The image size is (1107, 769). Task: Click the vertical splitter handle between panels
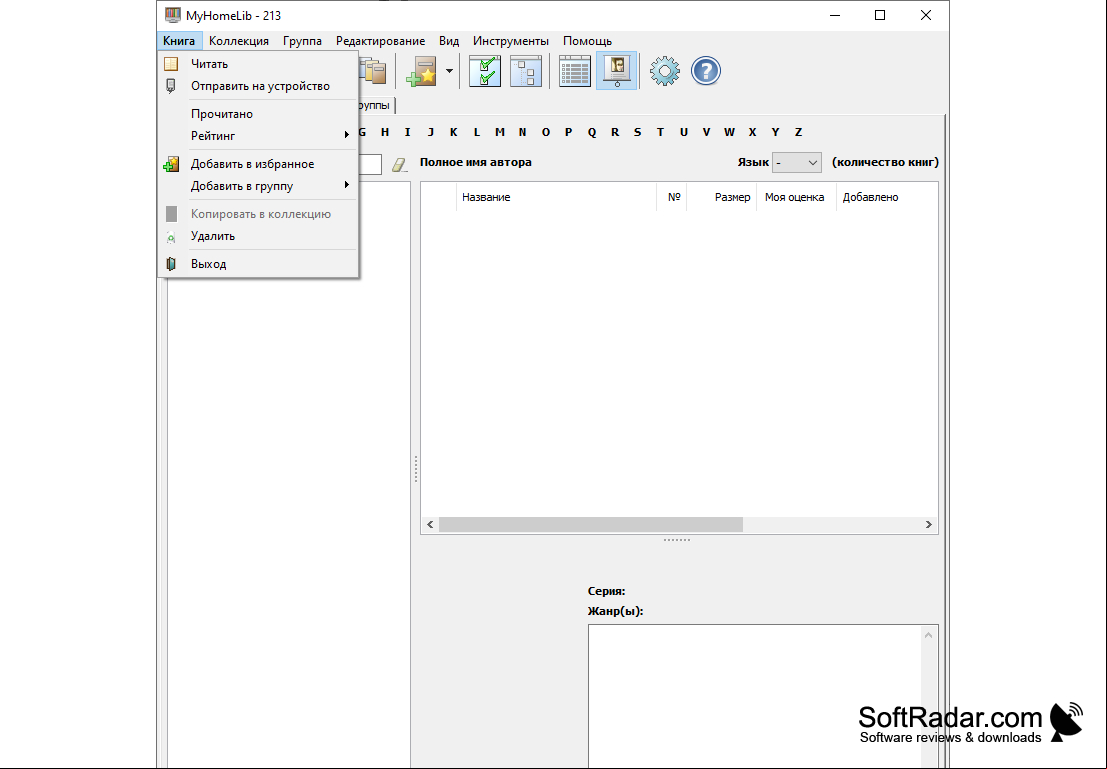click(x=416, y=469)
